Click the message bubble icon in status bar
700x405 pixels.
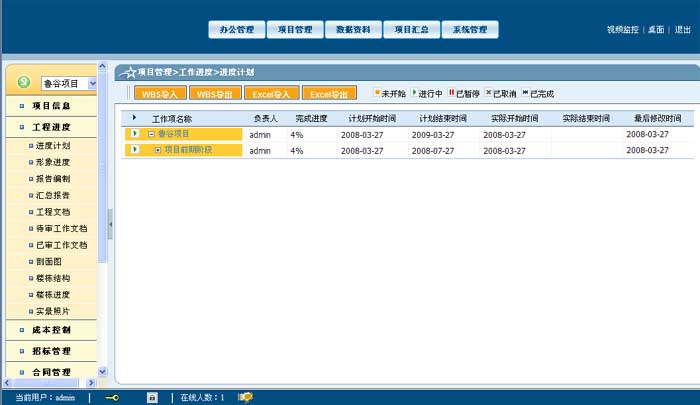(x=245, y=397)
